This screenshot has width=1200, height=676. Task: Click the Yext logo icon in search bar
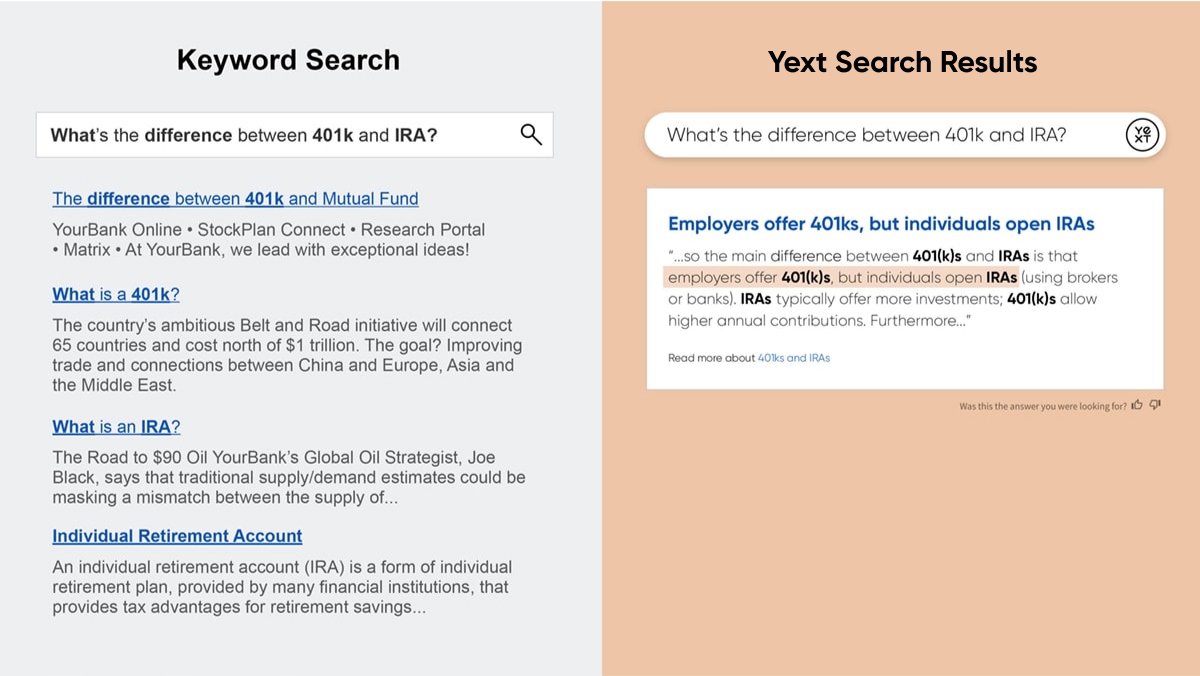coord(1142,135)
